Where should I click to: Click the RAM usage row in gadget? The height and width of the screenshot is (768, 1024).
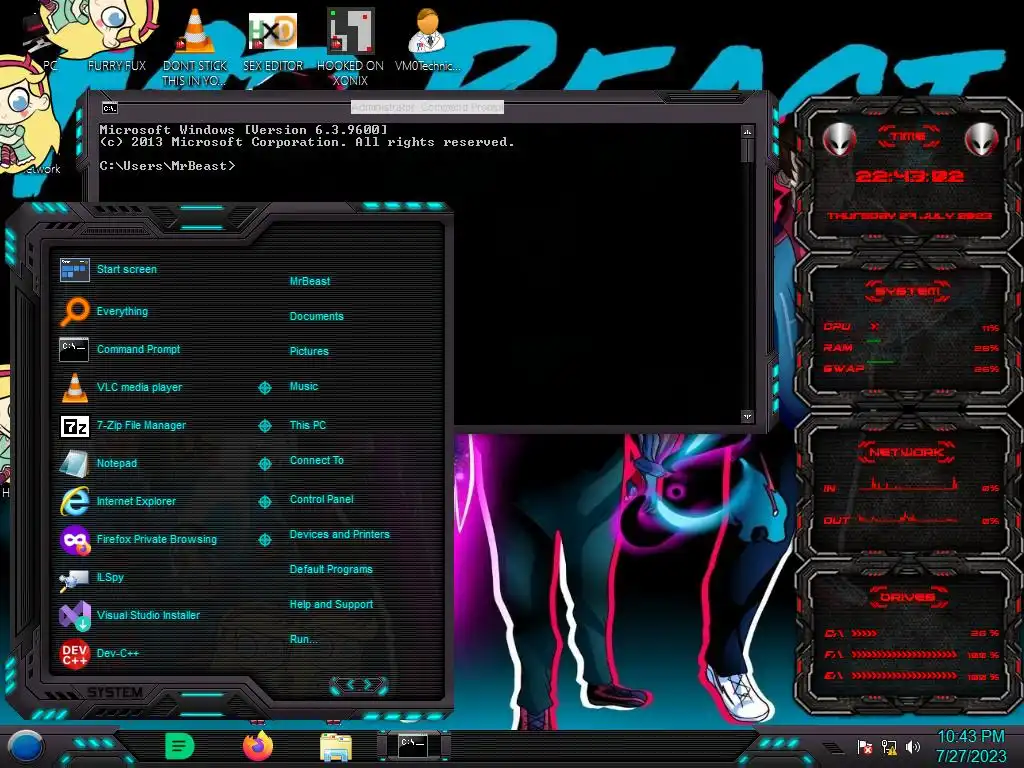pos(912,348)
